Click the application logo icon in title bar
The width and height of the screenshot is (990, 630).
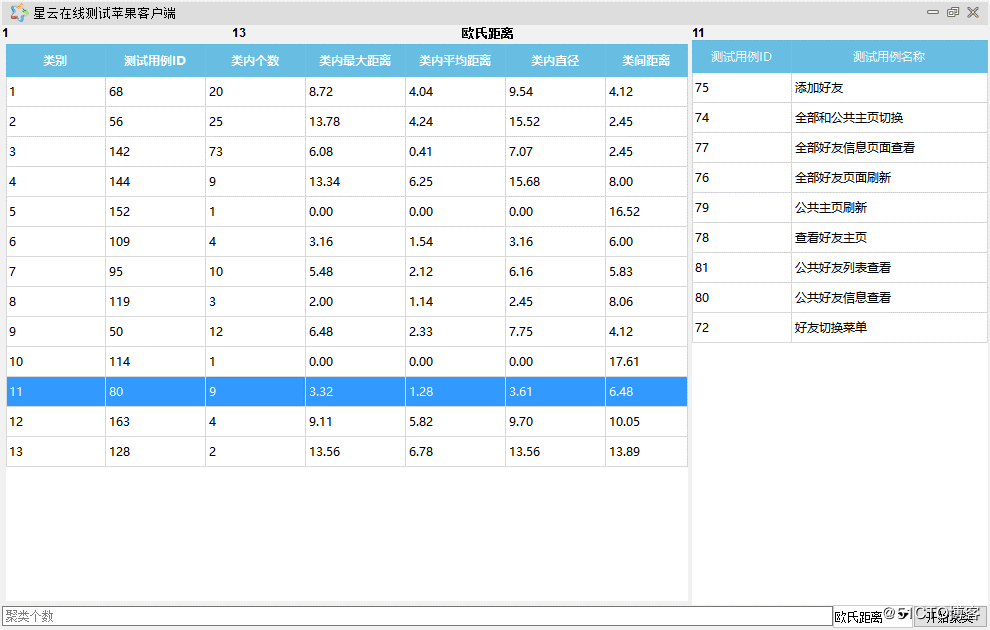tap(19, 13)
